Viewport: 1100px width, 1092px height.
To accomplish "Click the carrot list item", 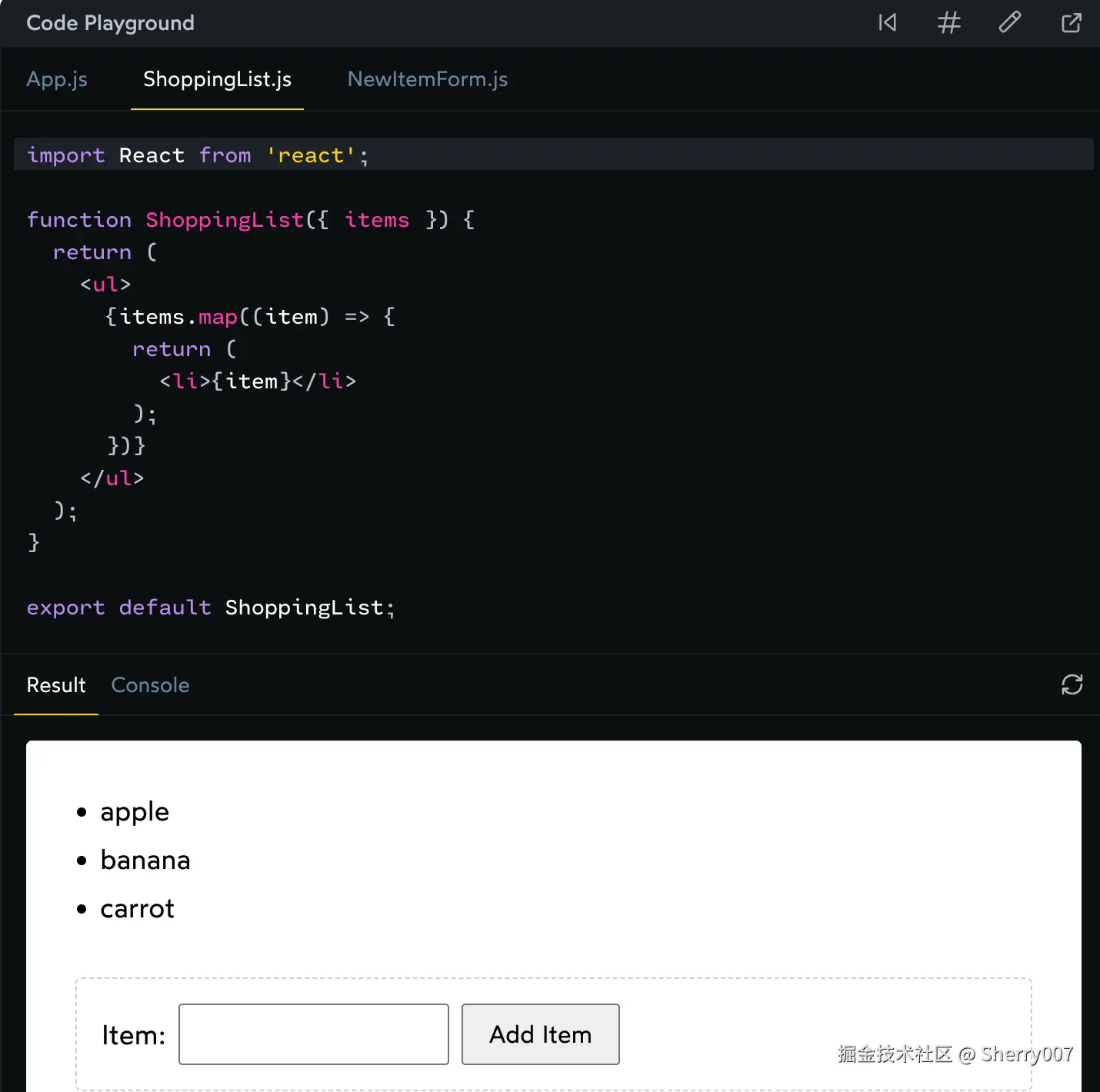I will [x=138, y=909].
